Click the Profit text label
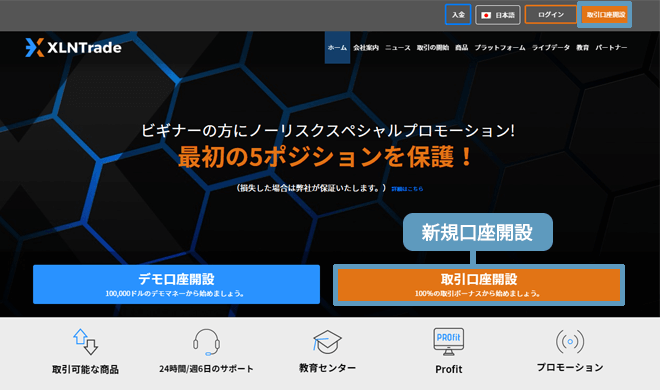Screen dimensions: 660x390 (x=449, y=369)
